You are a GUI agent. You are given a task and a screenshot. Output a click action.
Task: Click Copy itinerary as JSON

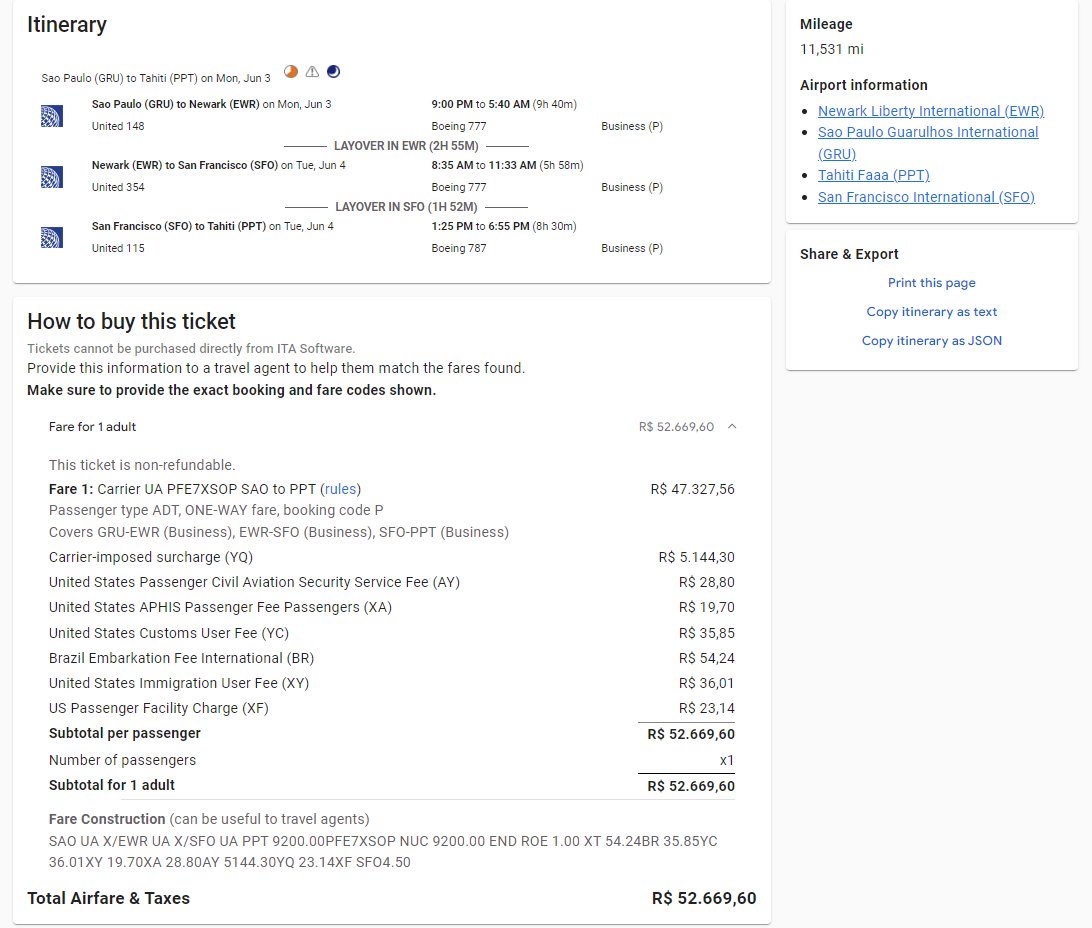(x=931, y=340)
